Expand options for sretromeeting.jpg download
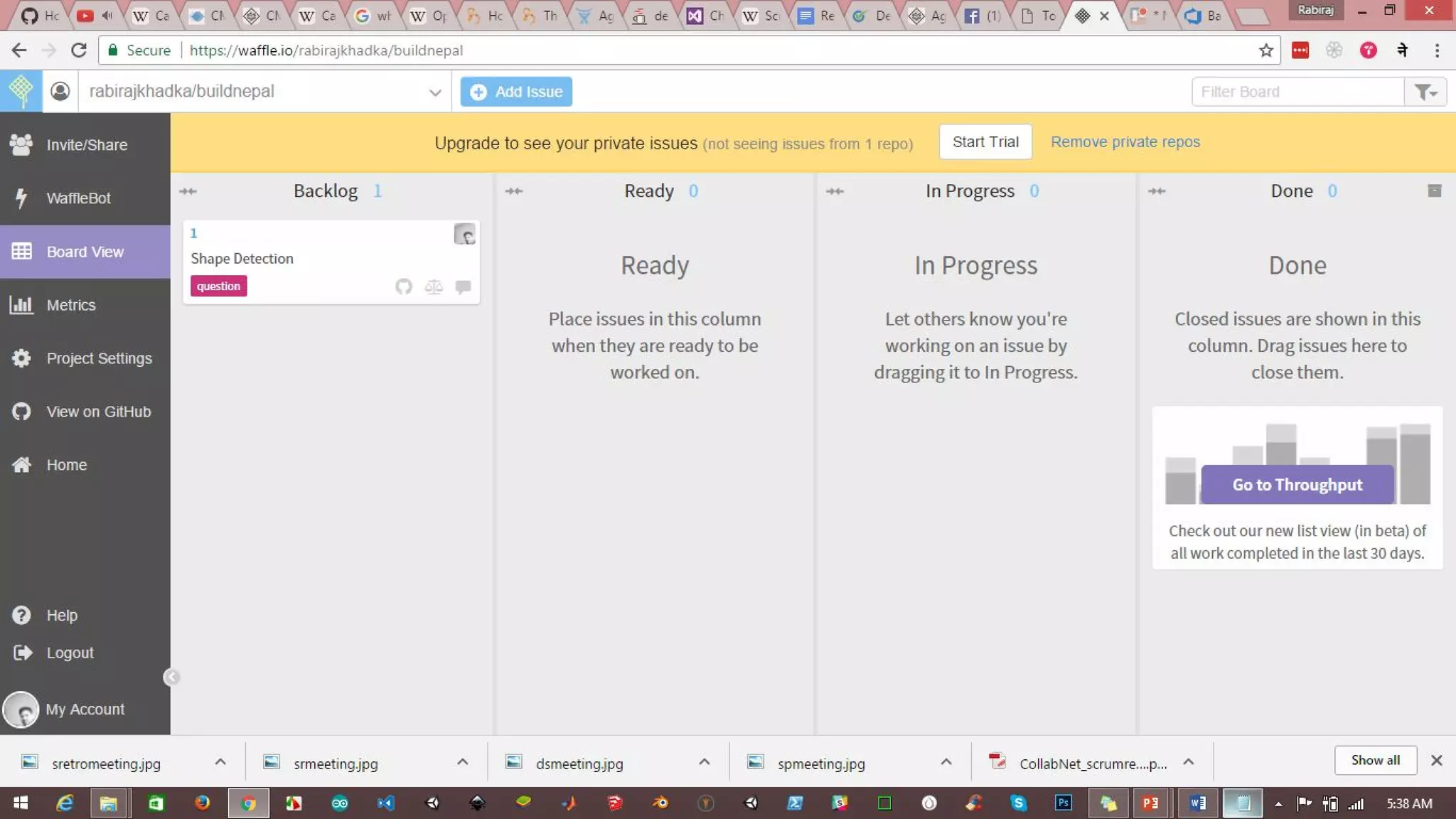 tap(220, 761)
